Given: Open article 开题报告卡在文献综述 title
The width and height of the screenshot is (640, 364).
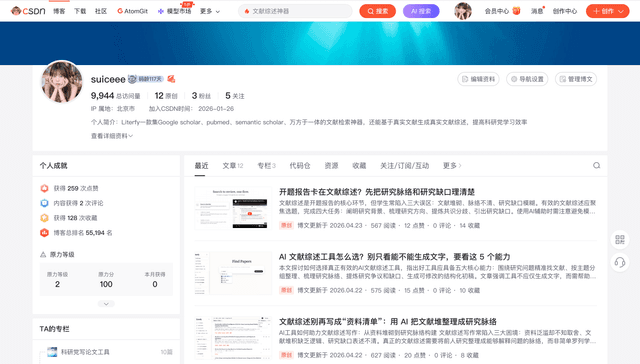Looking at the screenshot, I should click(377, 192).
